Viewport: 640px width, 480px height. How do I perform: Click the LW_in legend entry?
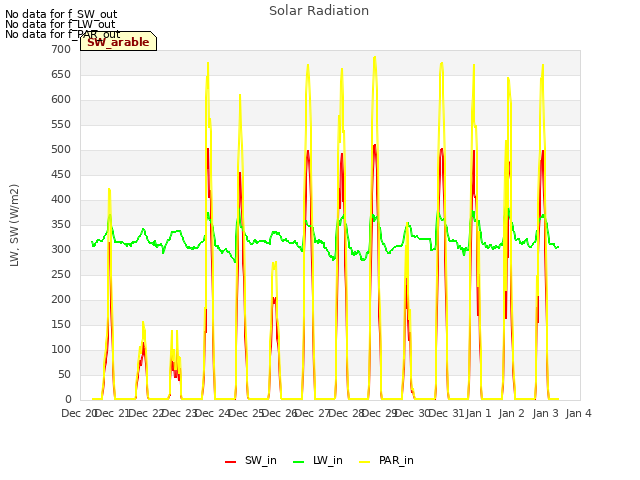click(x=318, y=460)
